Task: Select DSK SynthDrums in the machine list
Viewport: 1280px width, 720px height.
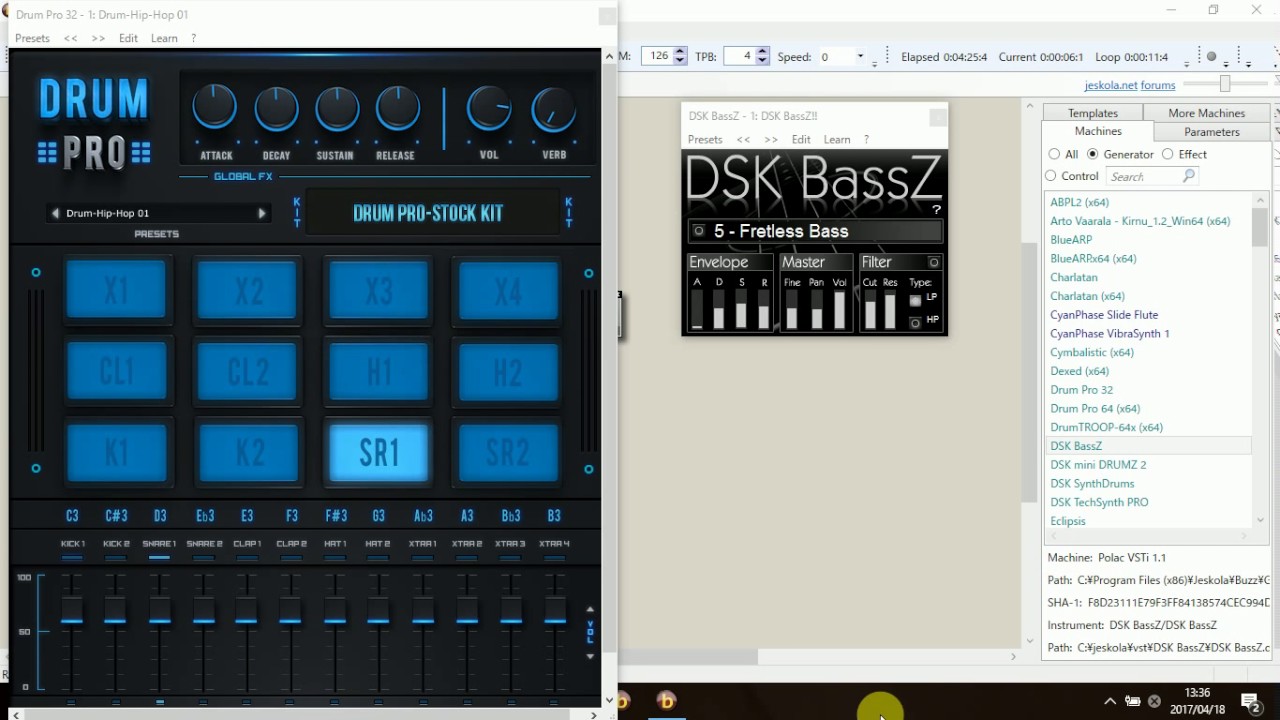Action: click(x=1092, y=483)
